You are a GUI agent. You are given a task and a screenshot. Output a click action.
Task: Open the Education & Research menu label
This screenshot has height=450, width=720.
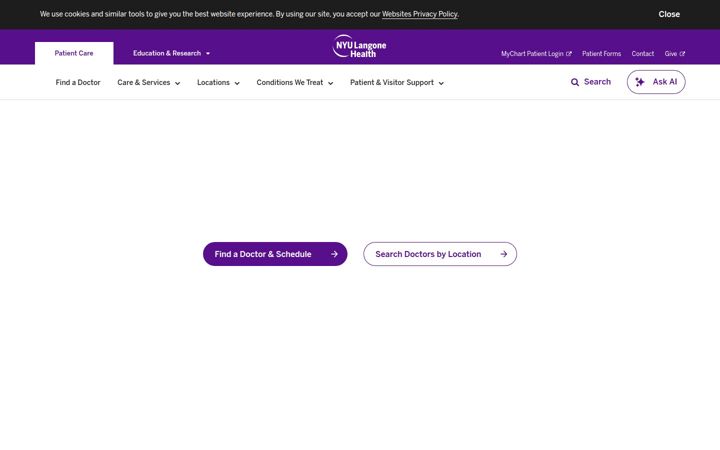tap(167, 53)
